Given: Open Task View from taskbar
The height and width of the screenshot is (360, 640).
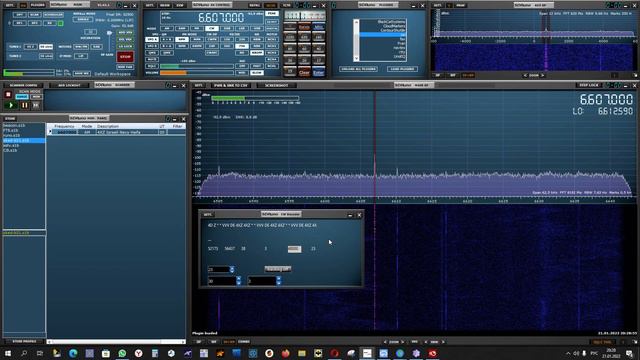Looking at the screenshot, I should (x=40, y=353).
